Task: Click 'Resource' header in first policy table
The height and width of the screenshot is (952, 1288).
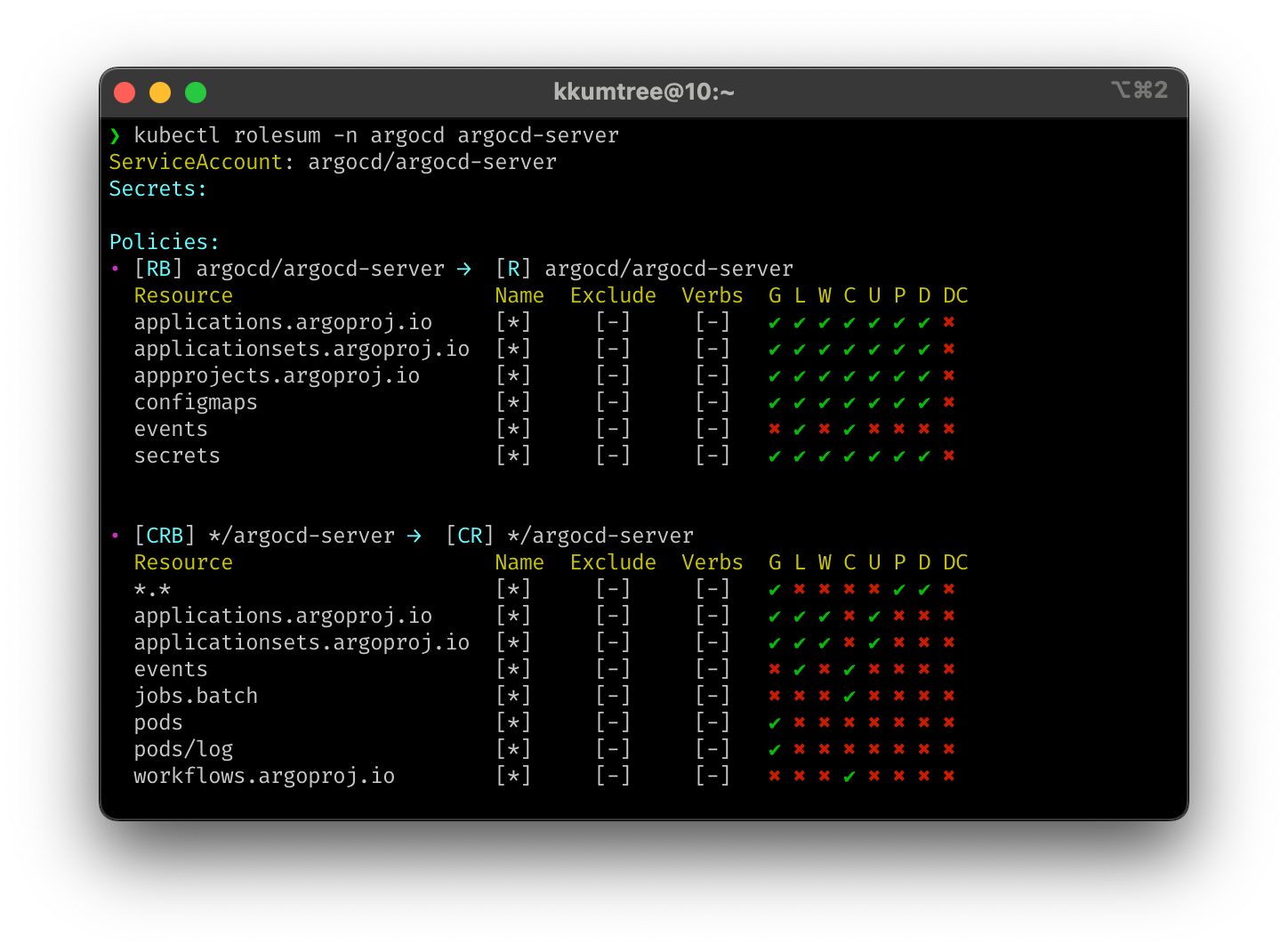Action: [x=183, y=295]
